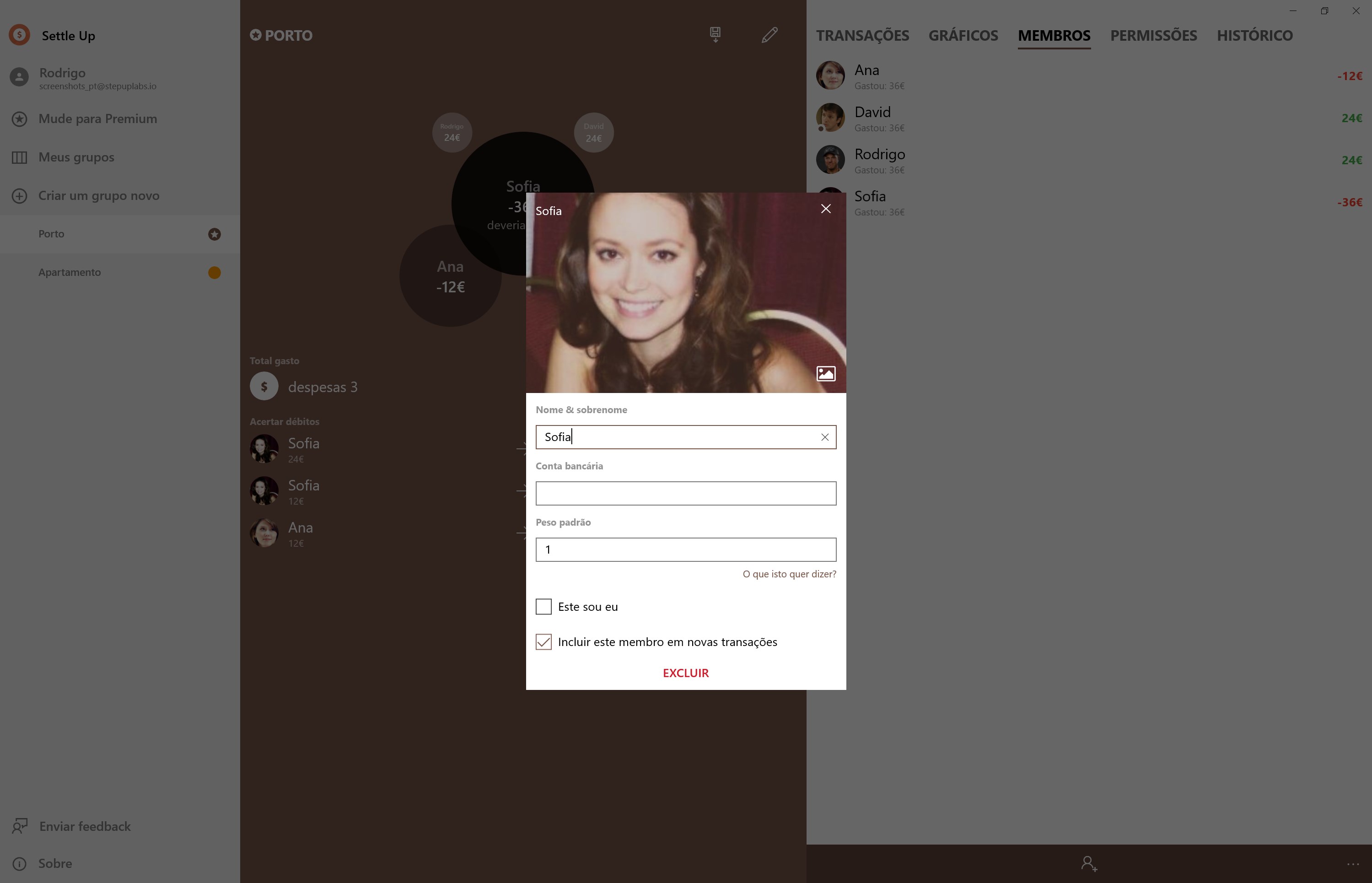Screen dimensions: 1372x883
Task: Select Rodrigo row in members list
Action: pyautogui.click(x=1089, y=159)
